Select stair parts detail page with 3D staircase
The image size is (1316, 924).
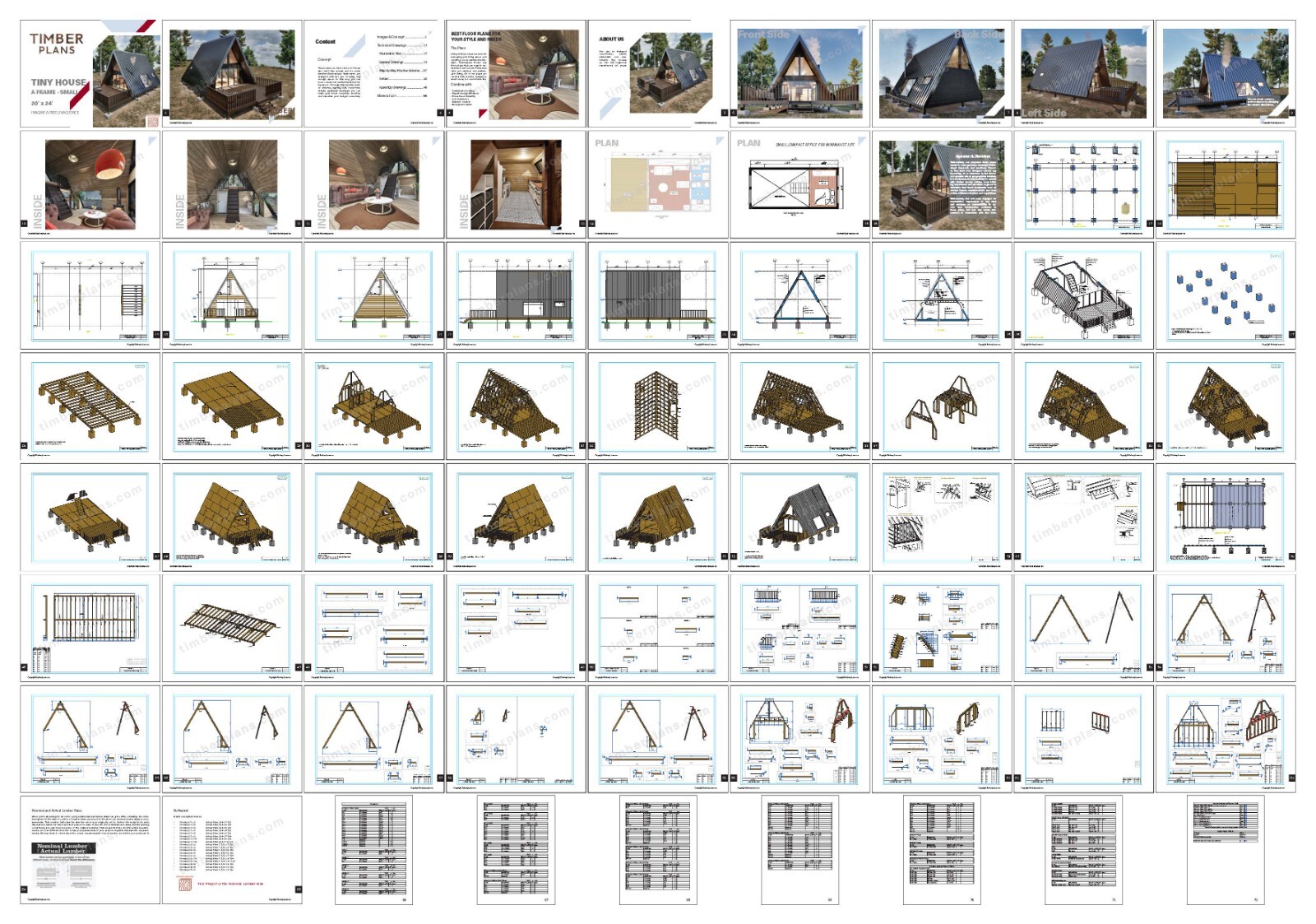[942, 629]
